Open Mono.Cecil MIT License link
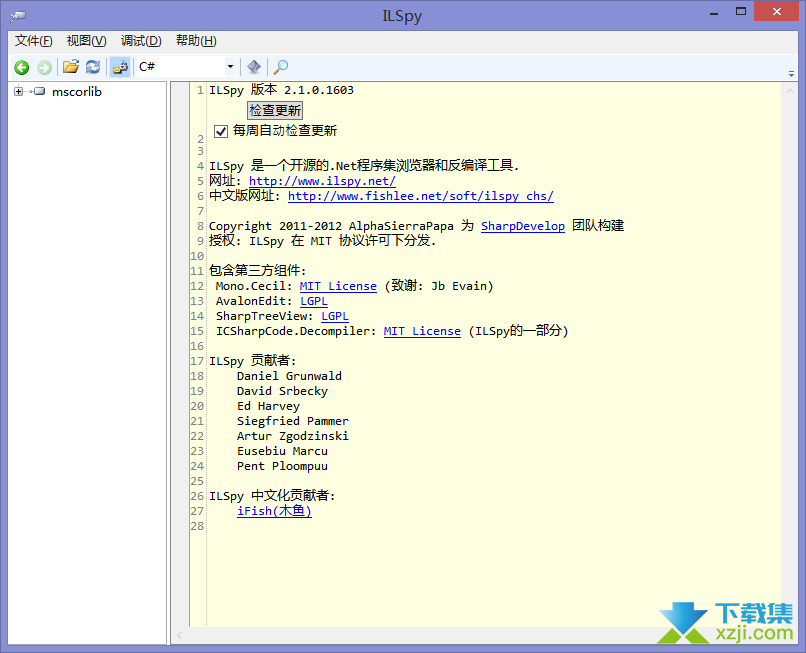The height and width of the screenshot is (653, 806). pos(338,286)
